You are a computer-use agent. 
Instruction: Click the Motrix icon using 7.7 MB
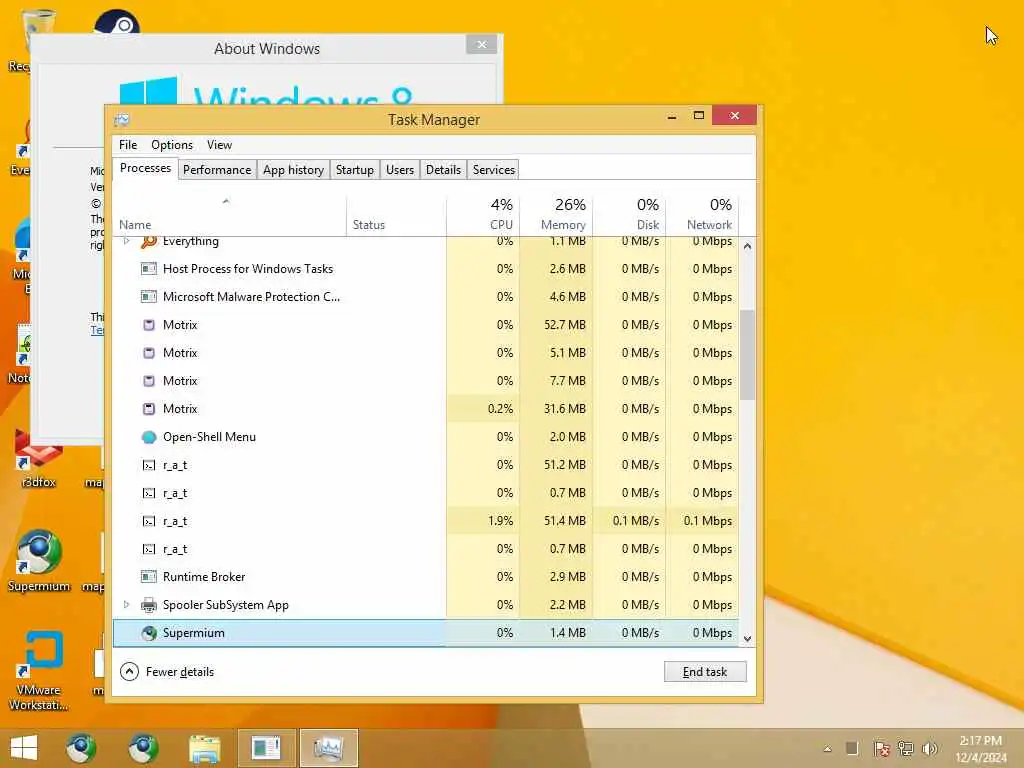149,381
